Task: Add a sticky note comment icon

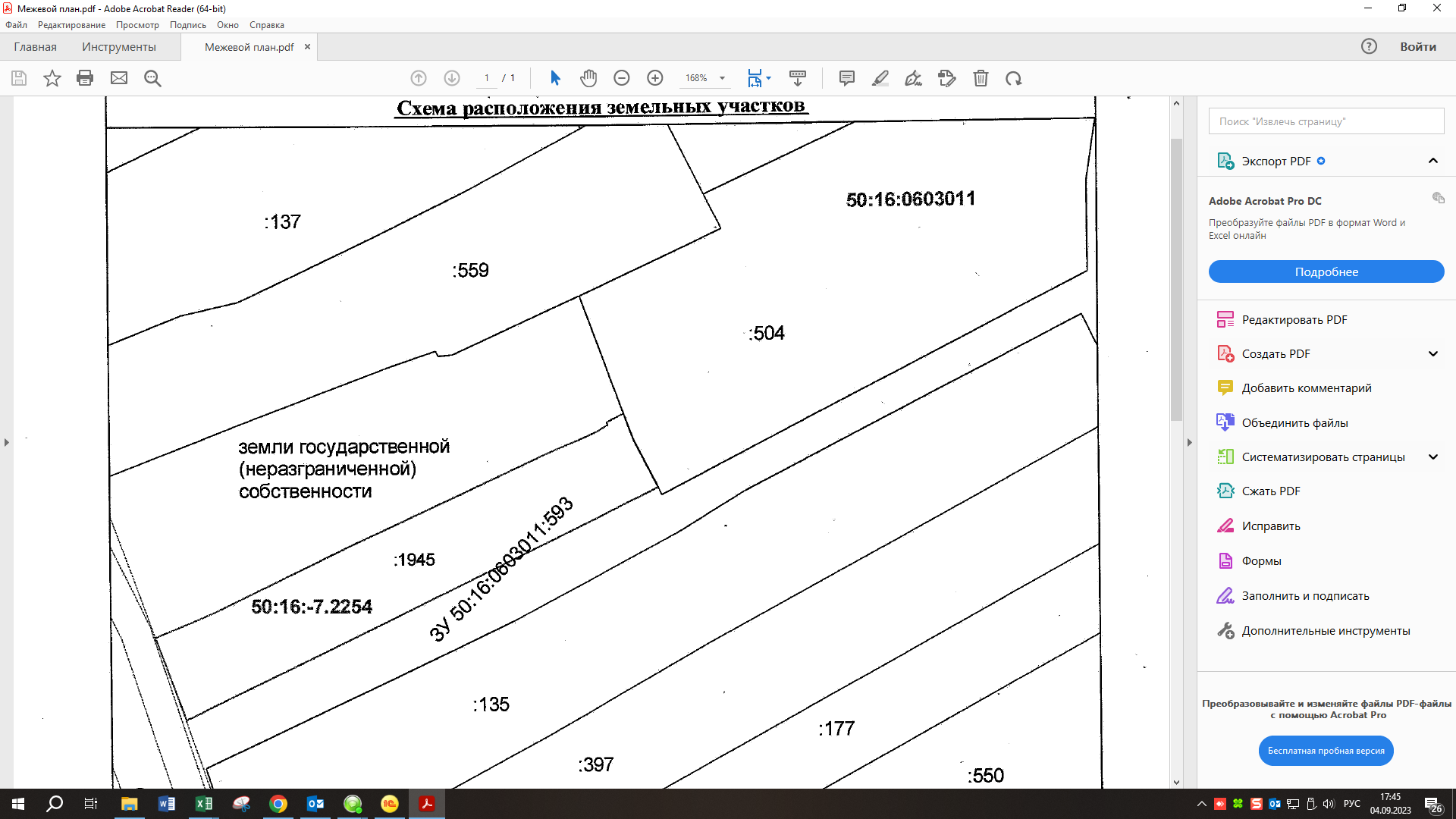Action: point(847,78)
